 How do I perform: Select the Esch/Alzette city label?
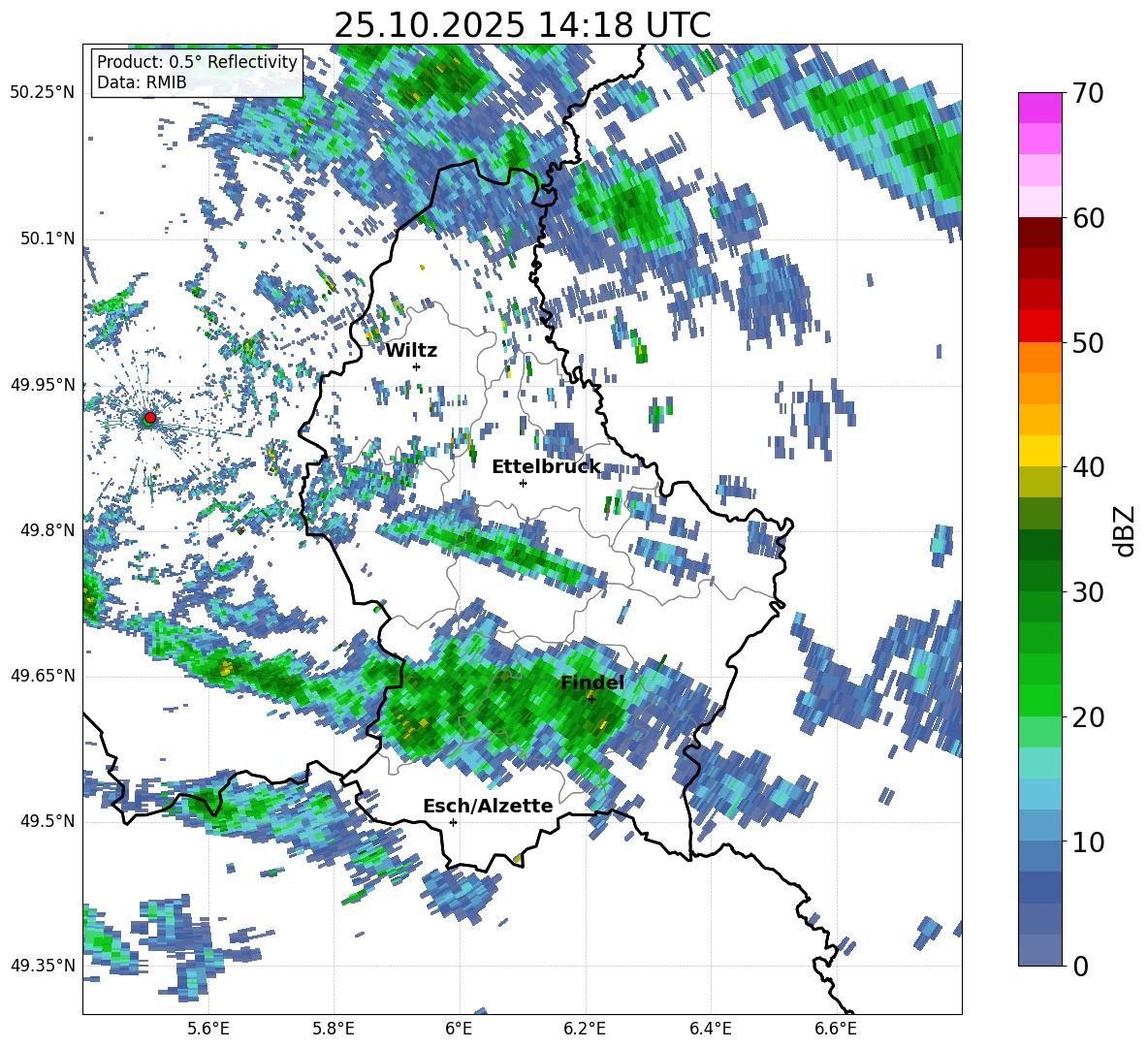click(x=488, y=806)
